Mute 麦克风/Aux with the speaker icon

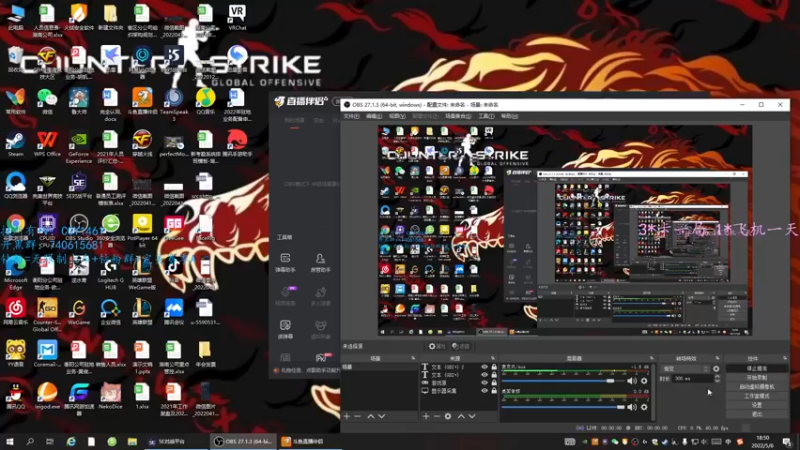click(x=632, y=381)
